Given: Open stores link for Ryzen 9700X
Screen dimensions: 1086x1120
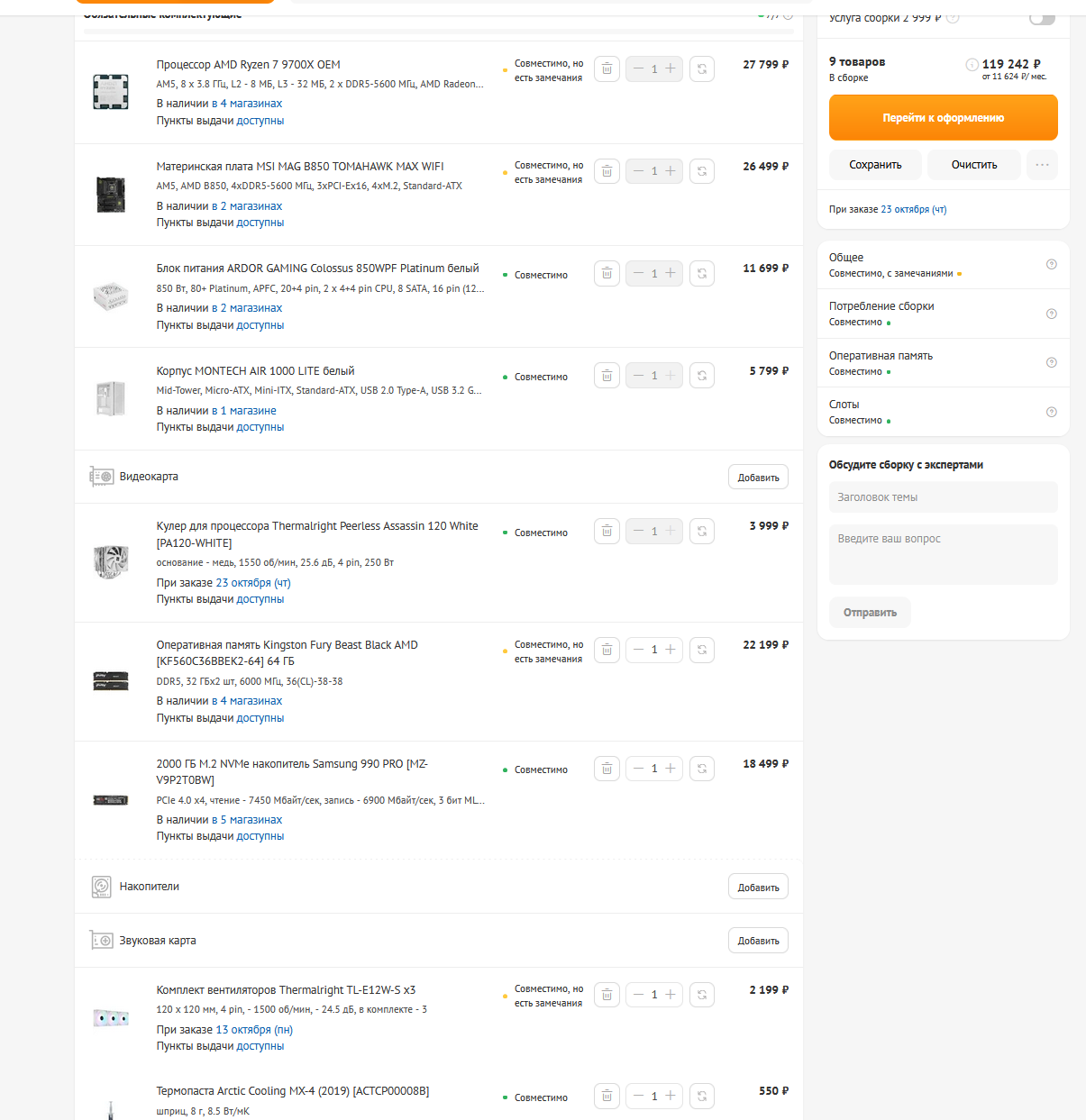Looking at the screenshot, I should pos(247,104).
